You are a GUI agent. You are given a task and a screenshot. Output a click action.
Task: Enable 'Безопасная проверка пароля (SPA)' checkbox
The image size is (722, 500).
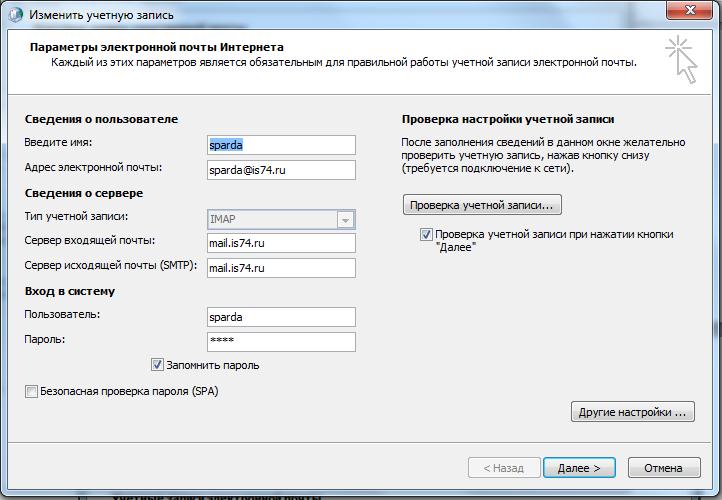coord(32,392)
